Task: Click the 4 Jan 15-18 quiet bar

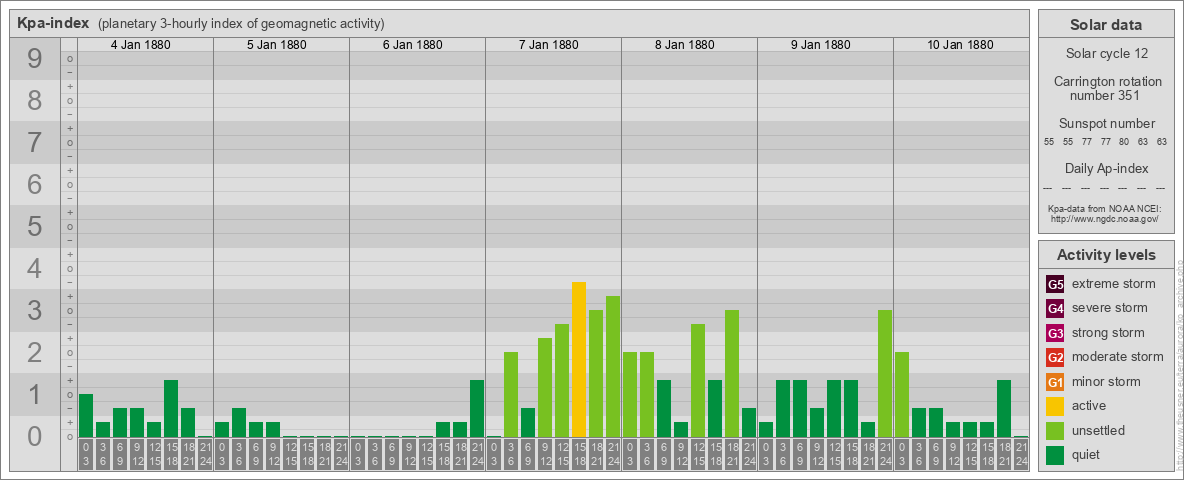Action: coord(171,408)
